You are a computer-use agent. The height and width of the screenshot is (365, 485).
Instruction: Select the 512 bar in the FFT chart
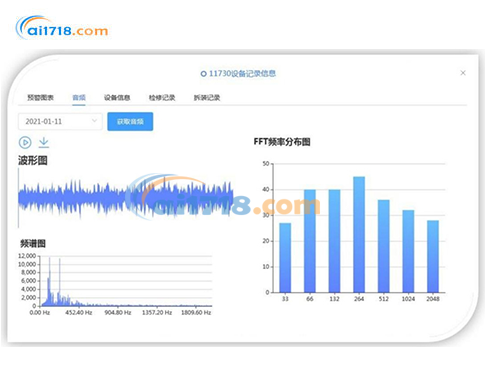click(384, 246)
